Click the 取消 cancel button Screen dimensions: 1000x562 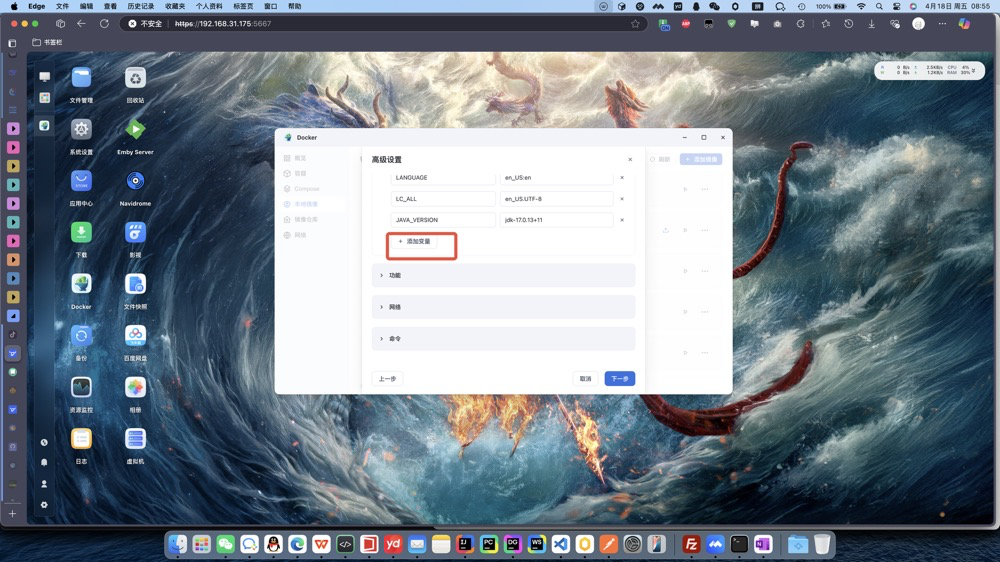[585, 379]
